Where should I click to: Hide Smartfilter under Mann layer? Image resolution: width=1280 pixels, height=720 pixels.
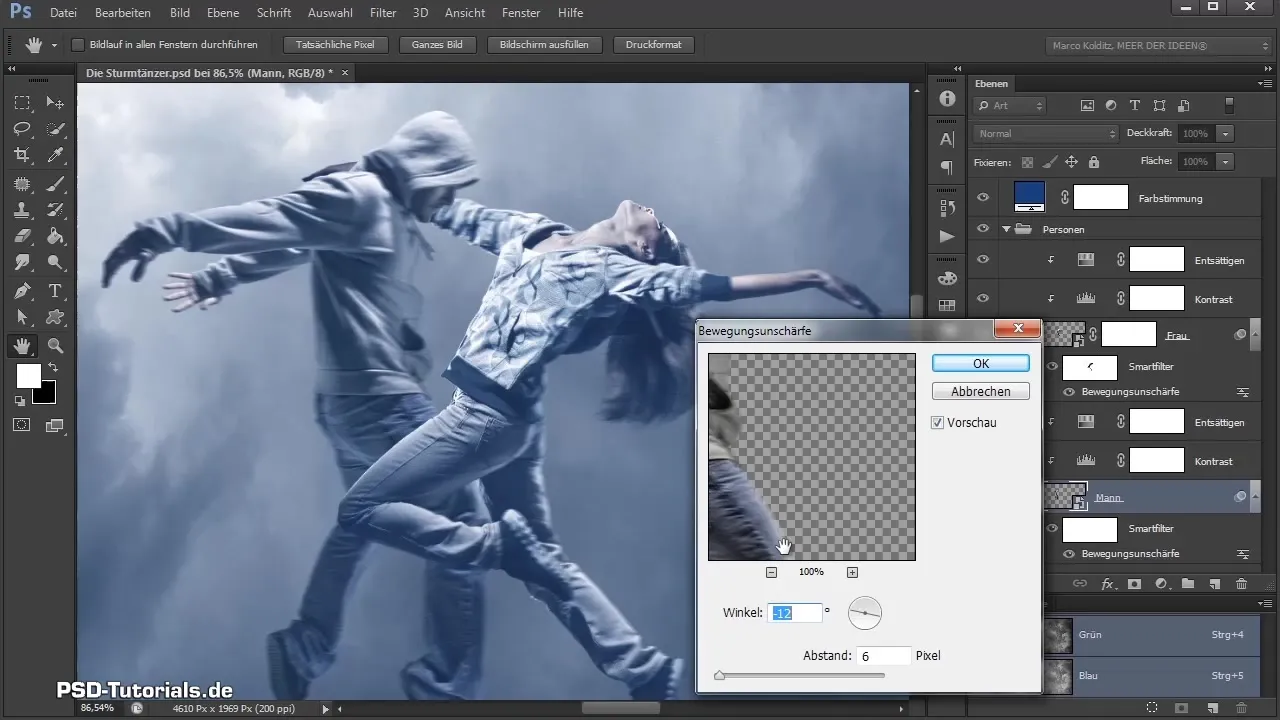click(1052, 528)
